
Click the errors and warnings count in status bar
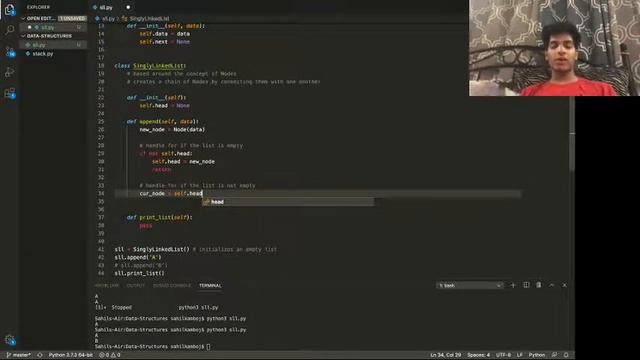110,355
